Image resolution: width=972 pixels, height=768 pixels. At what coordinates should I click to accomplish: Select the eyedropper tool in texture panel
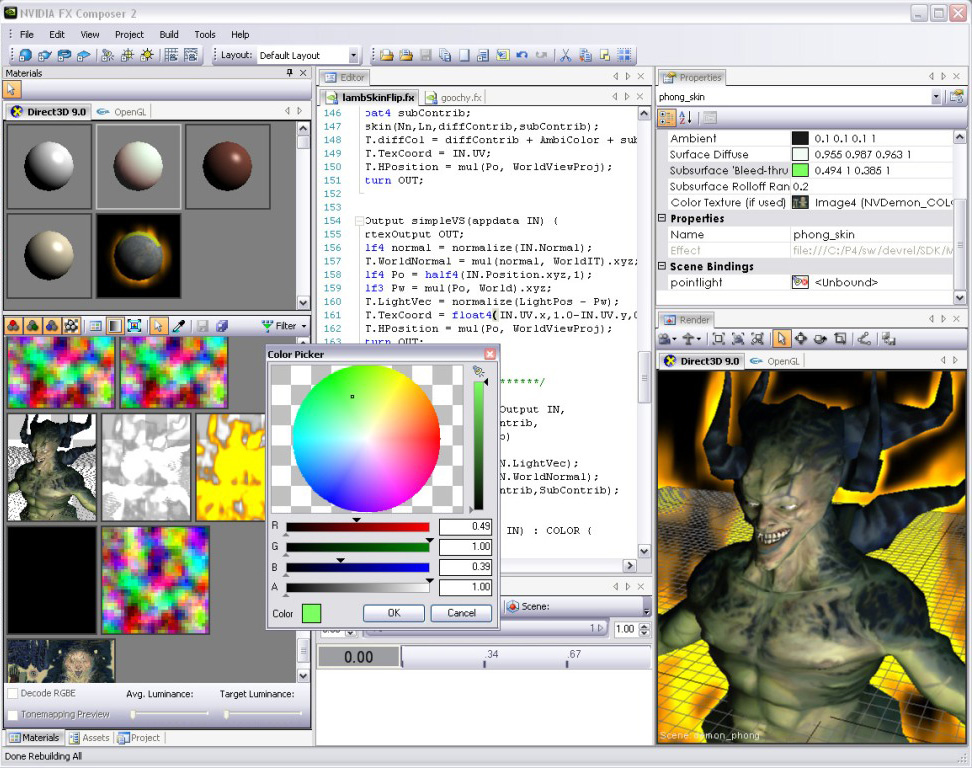pos(179,326)
